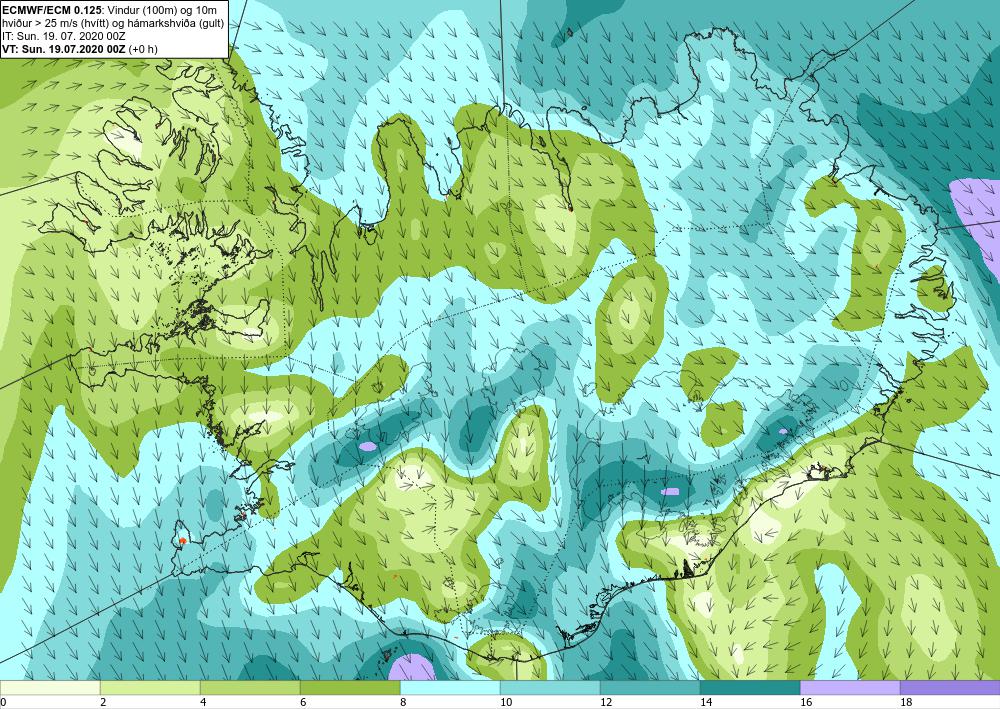This screenshot has height=709, width=1000.
Task: Click the "hviður > 25 m/s (hvítt)" description line
Action: (112, 24)
